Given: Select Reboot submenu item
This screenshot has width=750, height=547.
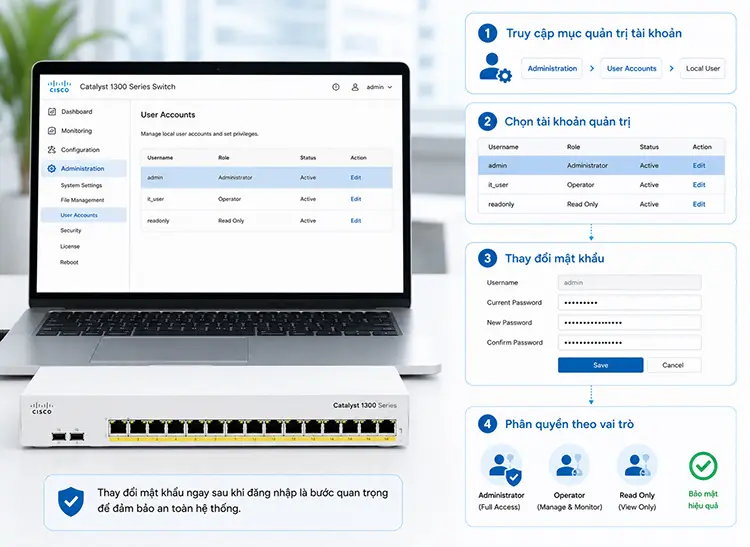Looking at the screenshot, I should coord(69,262).
